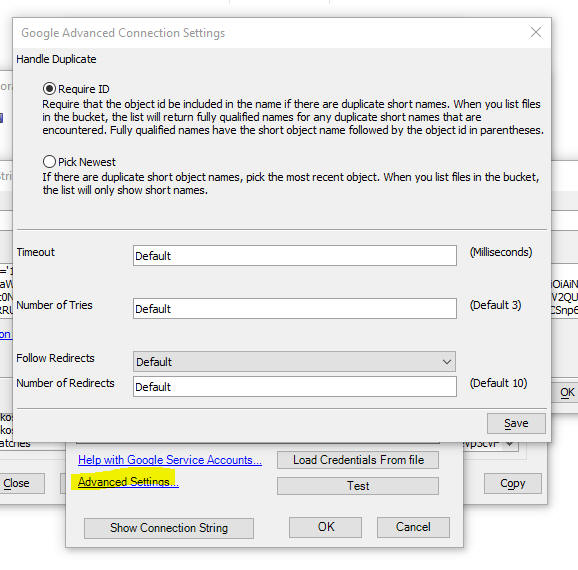Click the Number of Redirects field

click(x=295, y=387)
